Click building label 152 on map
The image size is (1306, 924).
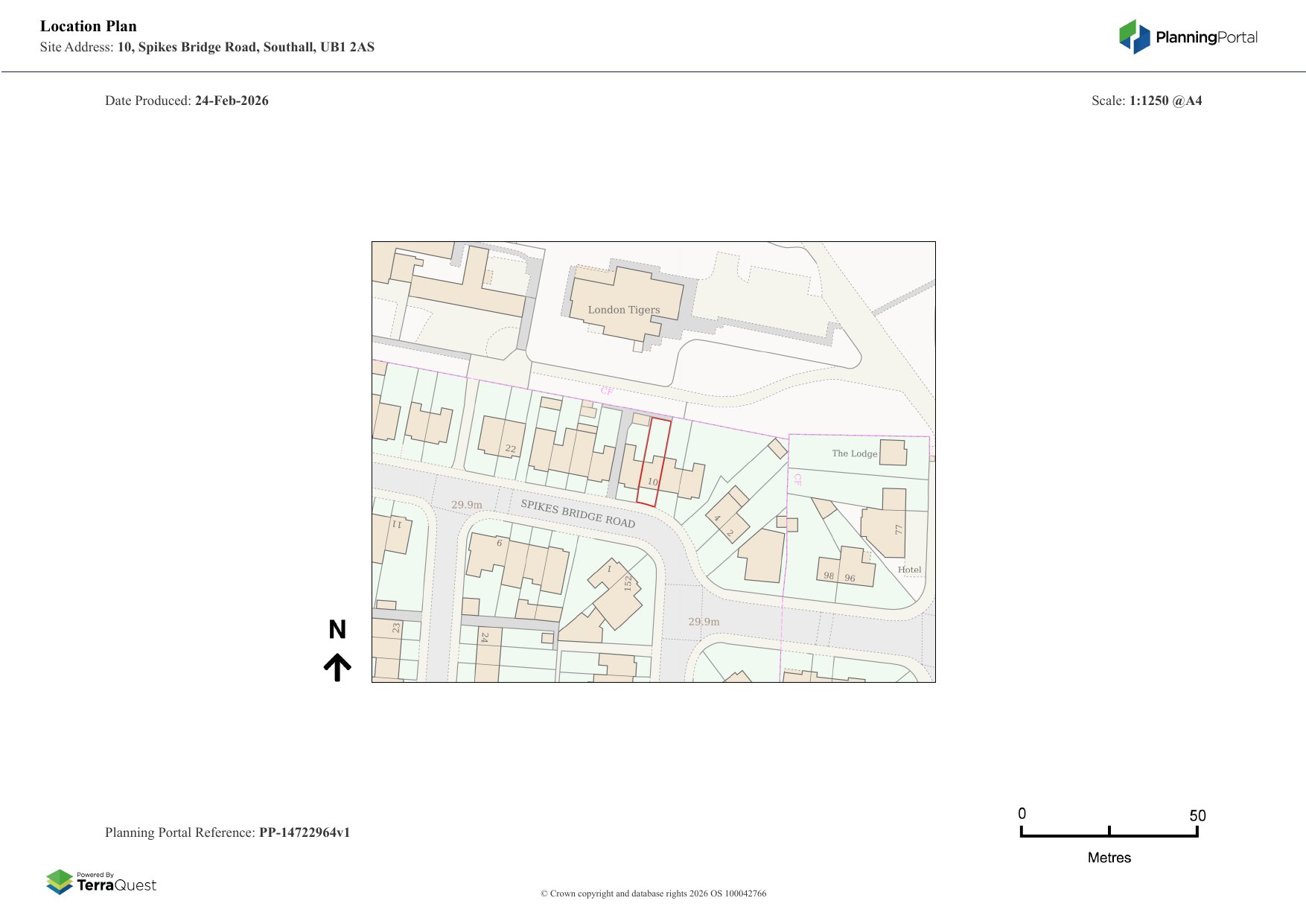628,583
